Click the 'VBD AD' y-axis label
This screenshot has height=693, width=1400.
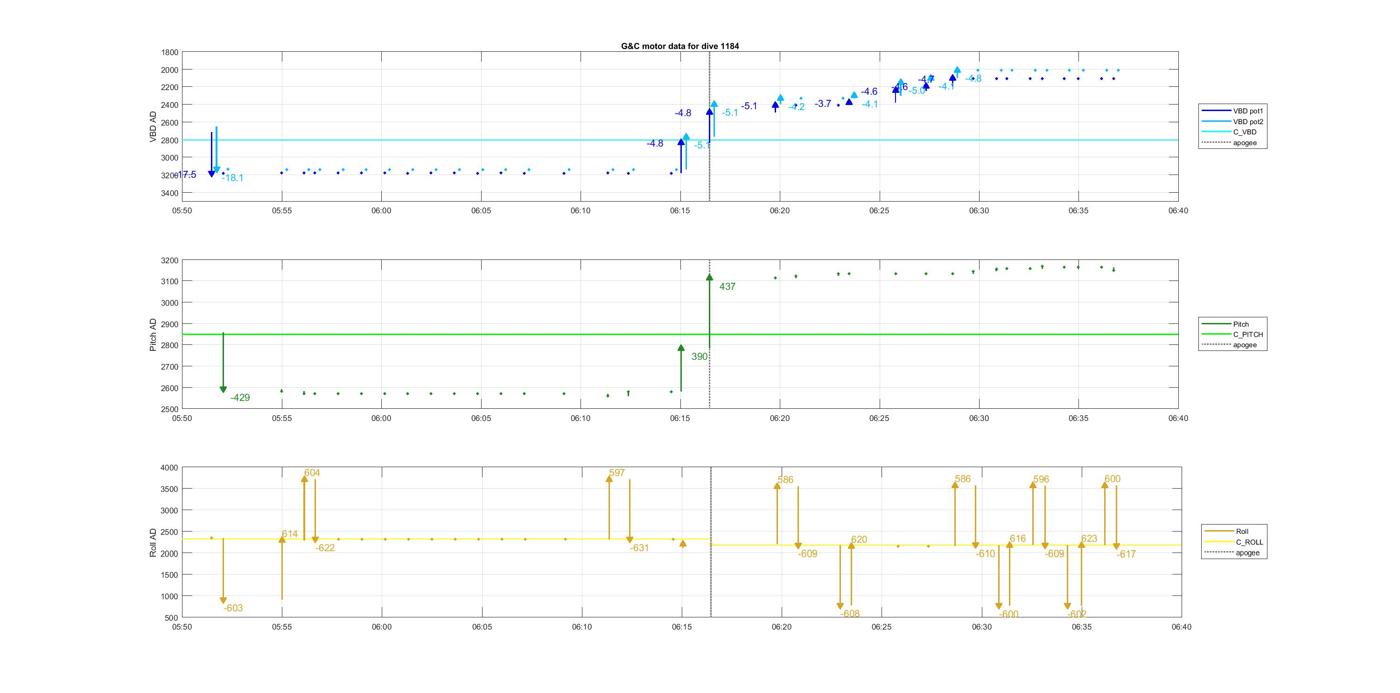(x=153, y=126)
